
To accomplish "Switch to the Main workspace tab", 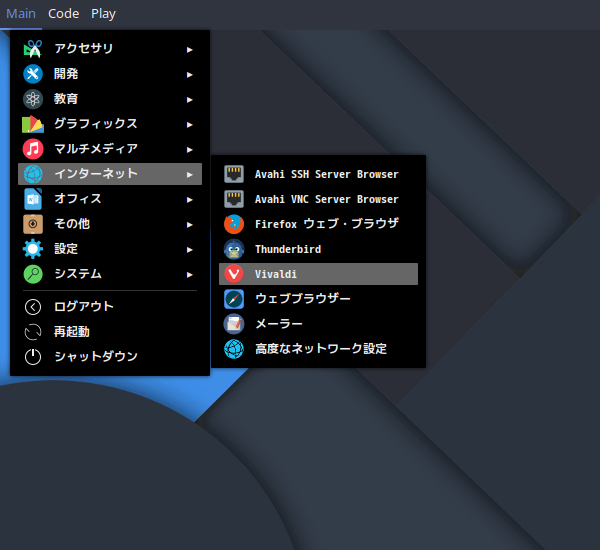I will pyautogui.click(x=21, y=14).
